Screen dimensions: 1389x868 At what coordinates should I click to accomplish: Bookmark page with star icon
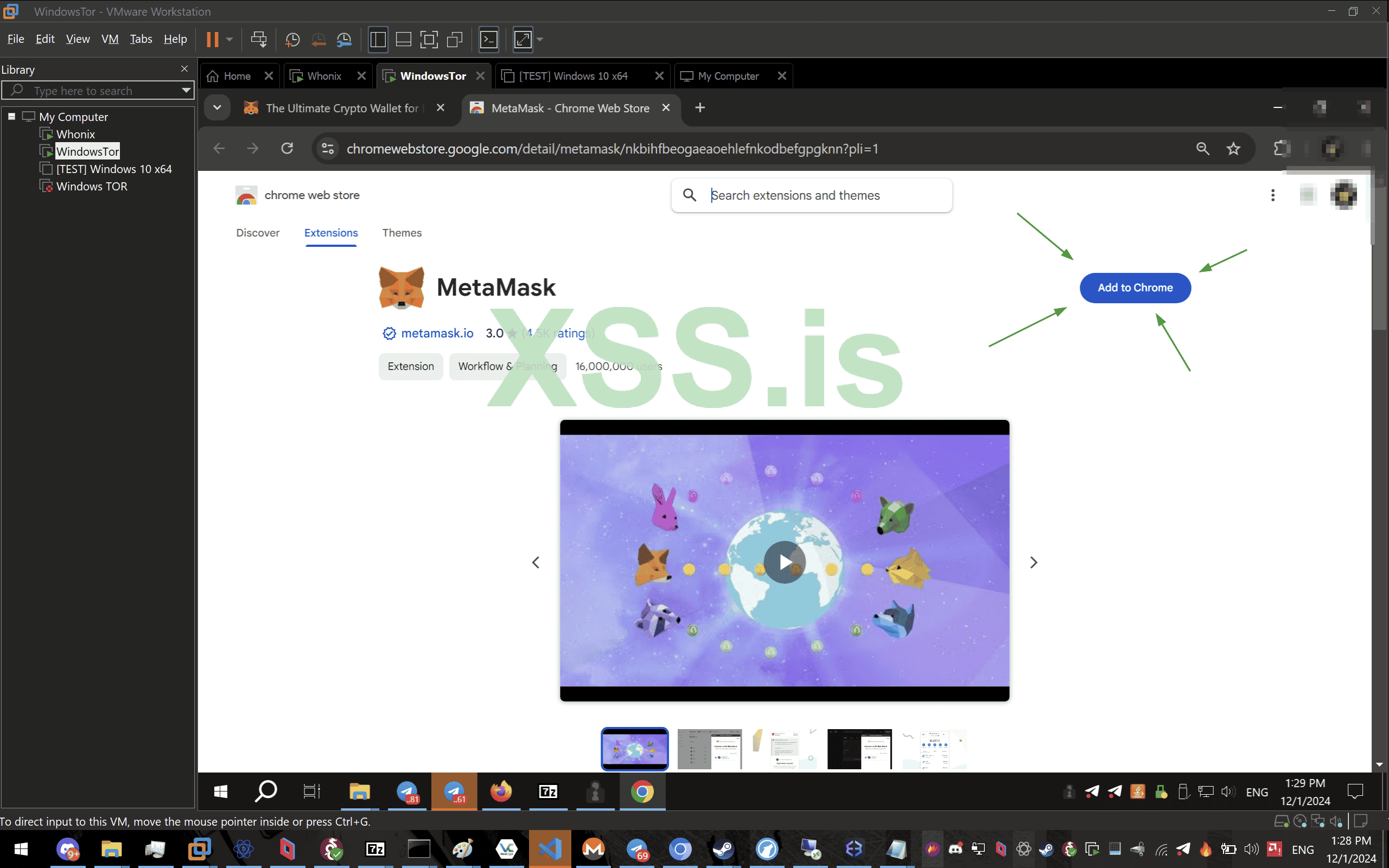click(1233, 149)
